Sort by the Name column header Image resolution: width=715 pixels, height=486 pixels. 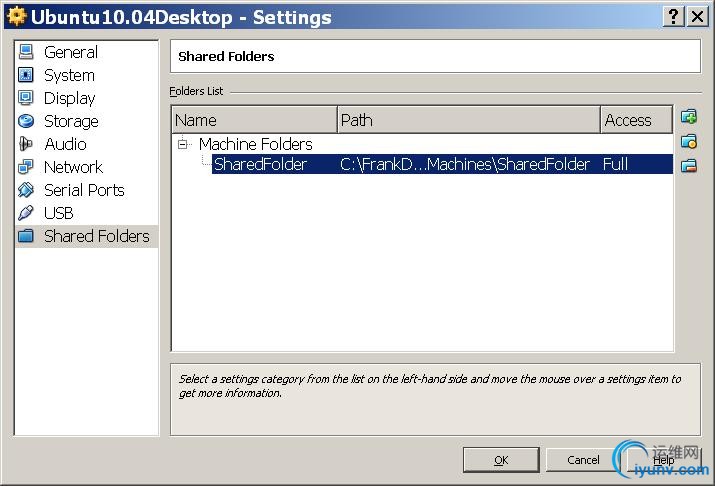point(255,120)
